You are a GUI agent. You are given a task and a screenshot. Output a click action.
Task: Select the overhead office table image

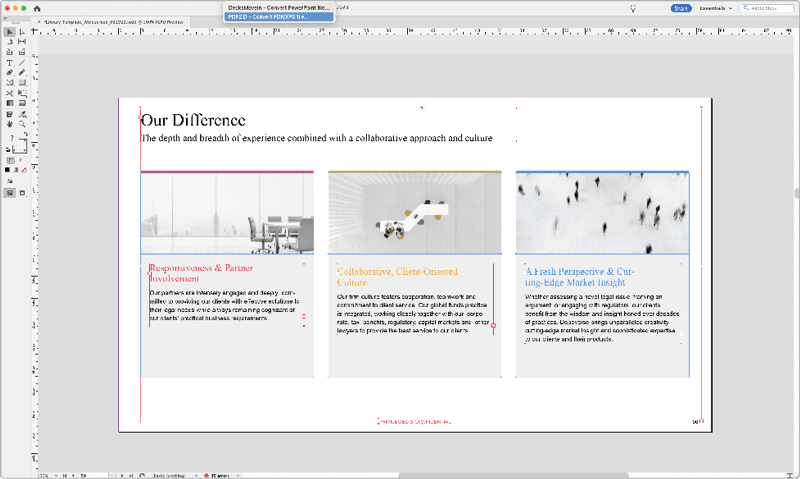[415, 213]
